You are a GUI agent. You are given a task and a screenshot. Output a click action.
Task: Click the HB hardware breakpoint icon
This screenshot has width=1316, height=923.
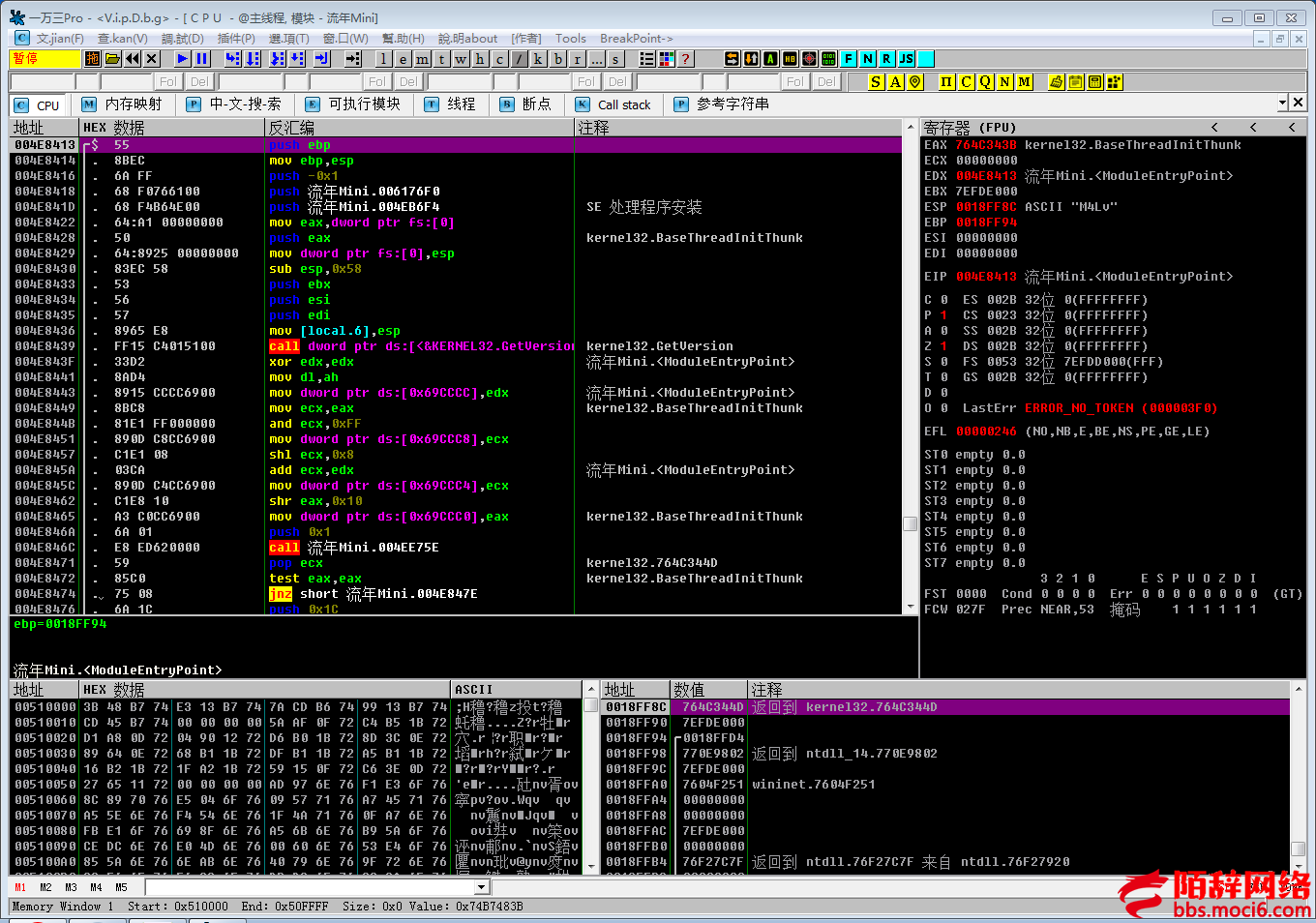point(790,58)
